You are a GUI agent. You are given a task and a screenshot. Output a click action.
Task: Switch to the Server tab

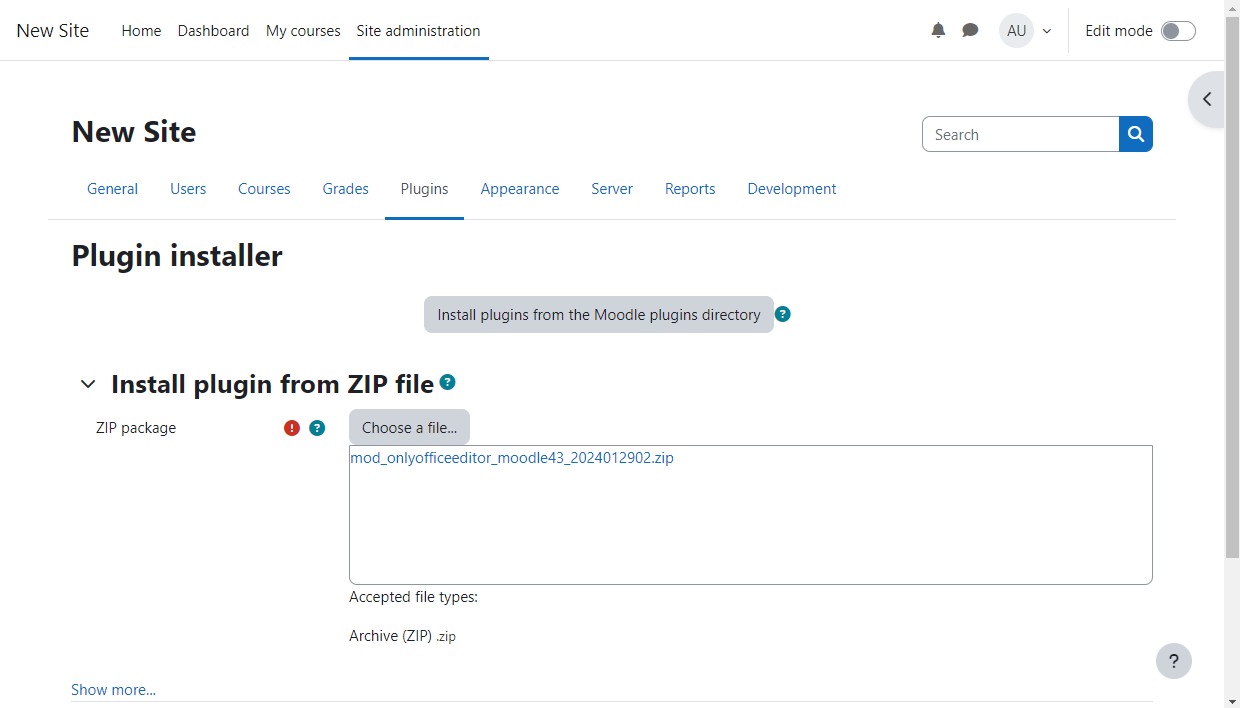611,189
